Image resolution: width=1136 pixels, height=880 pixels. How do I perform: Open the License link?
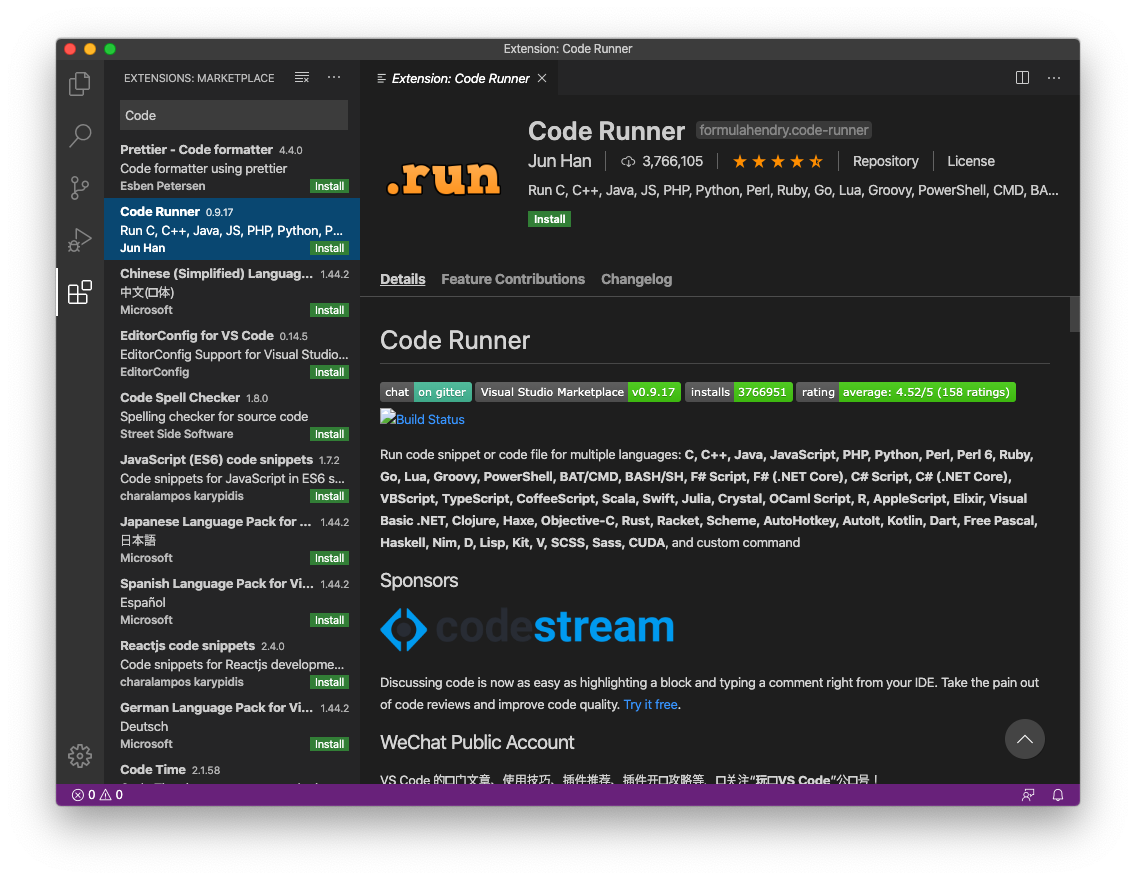971,162
